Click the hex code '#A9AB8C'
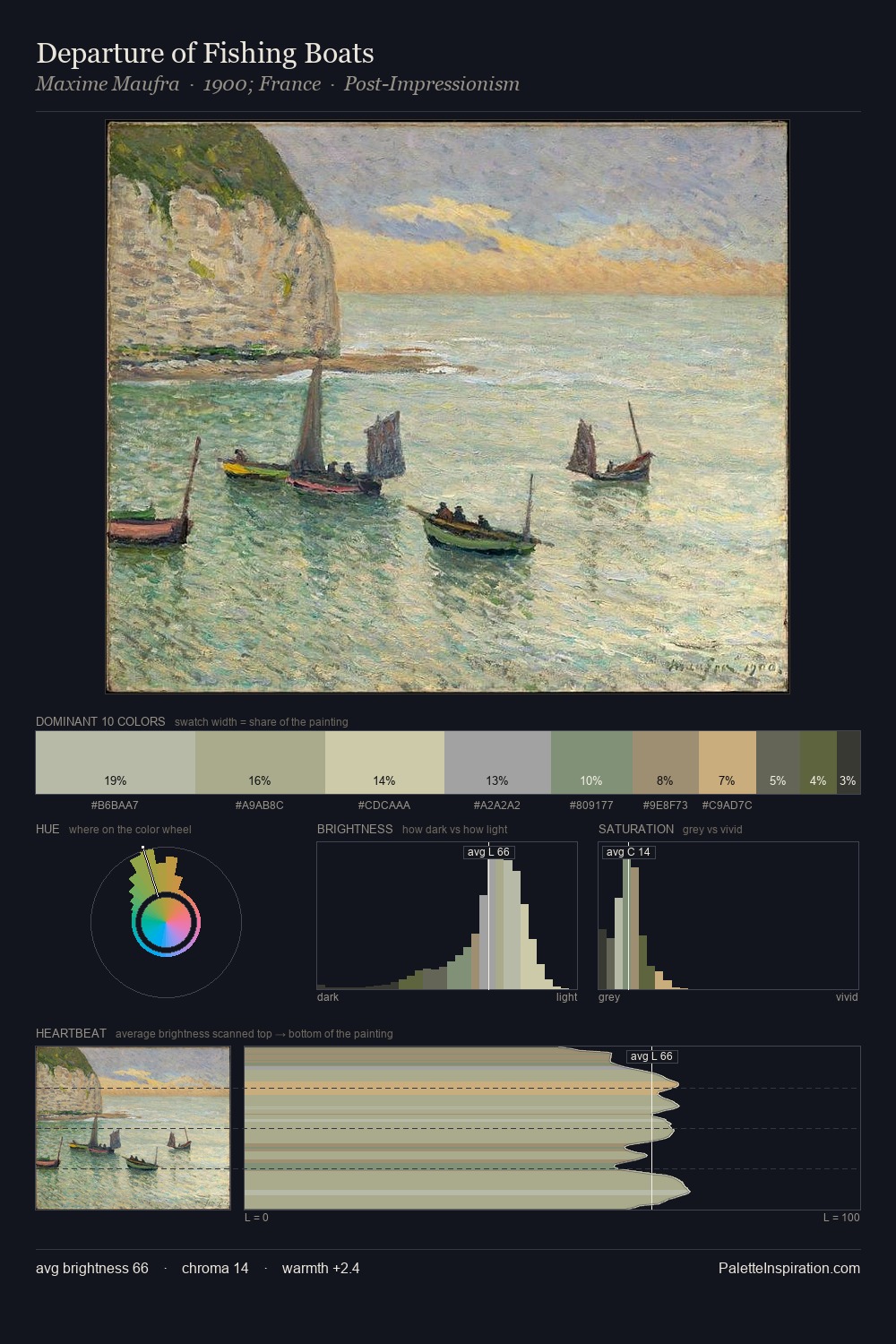The height and width of the screenshot is (1344, 896). 260,806
